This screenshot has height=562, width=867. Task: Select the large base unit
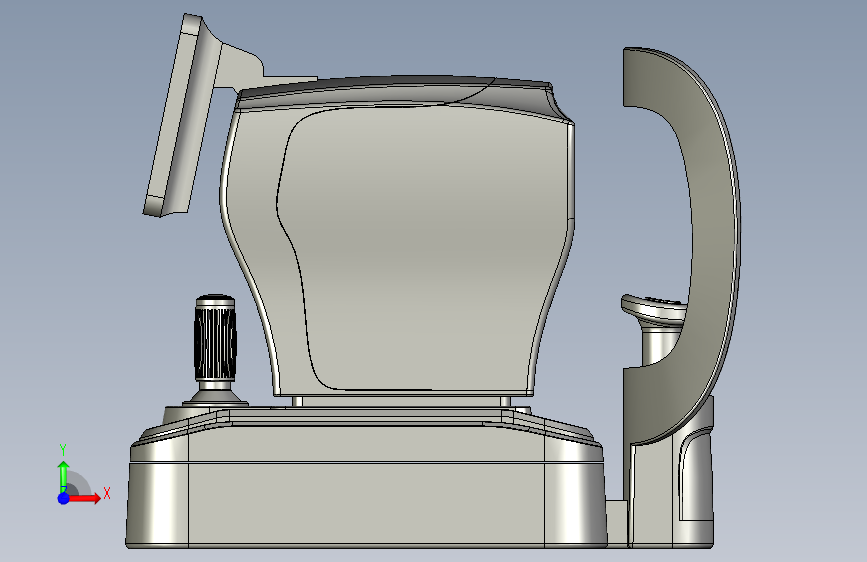[x=366, y=478]
